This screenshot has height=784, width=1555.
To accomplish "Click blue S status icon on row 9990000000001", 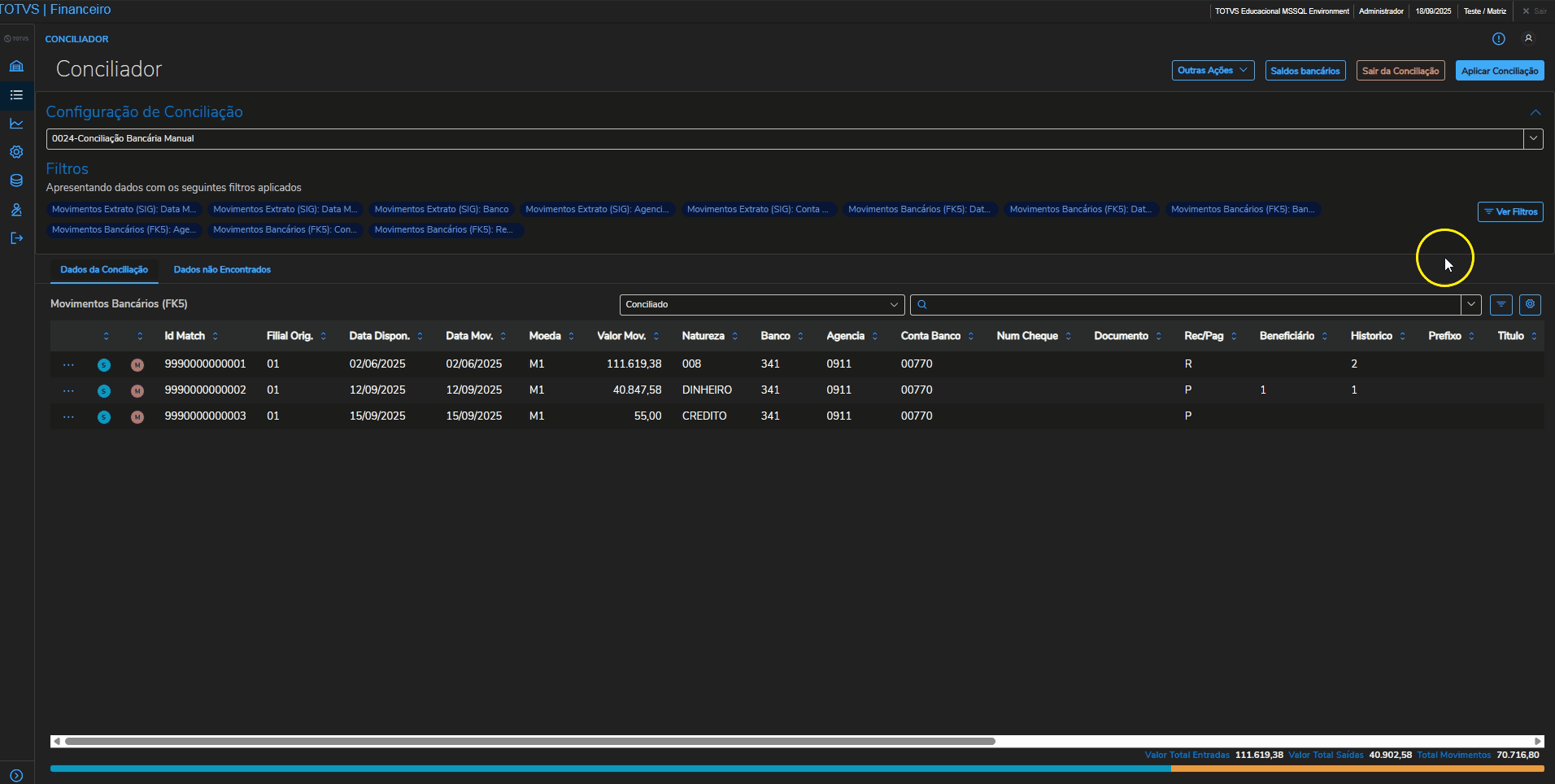I will [x=104, y=365].
